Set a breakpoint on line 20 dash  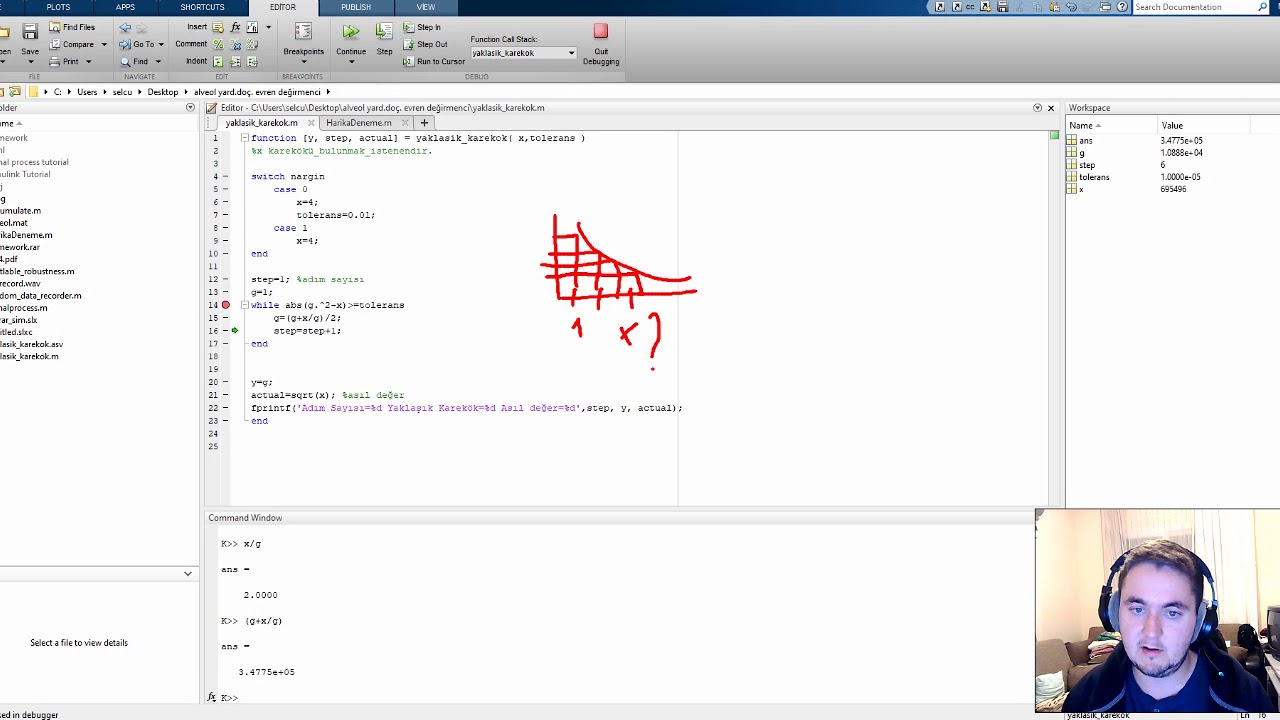pyautogui.click(x=226, y=382)
